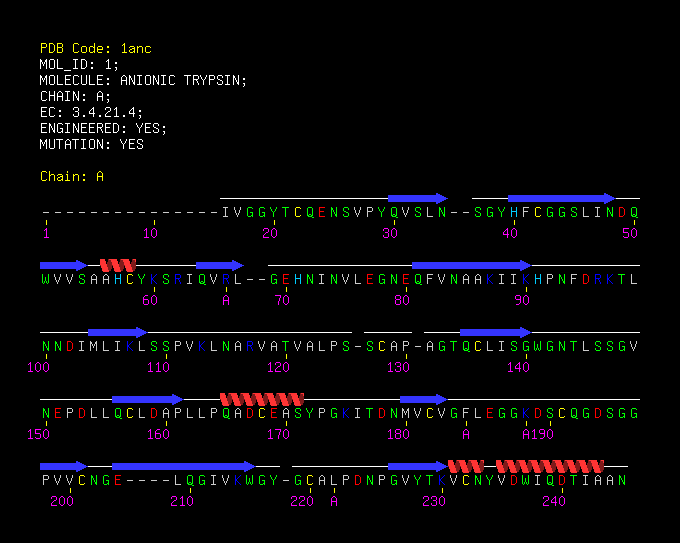This screenshot has height=543, width=680.
Task: Click the short red helix above VCNY
Action: pos(466,466)
